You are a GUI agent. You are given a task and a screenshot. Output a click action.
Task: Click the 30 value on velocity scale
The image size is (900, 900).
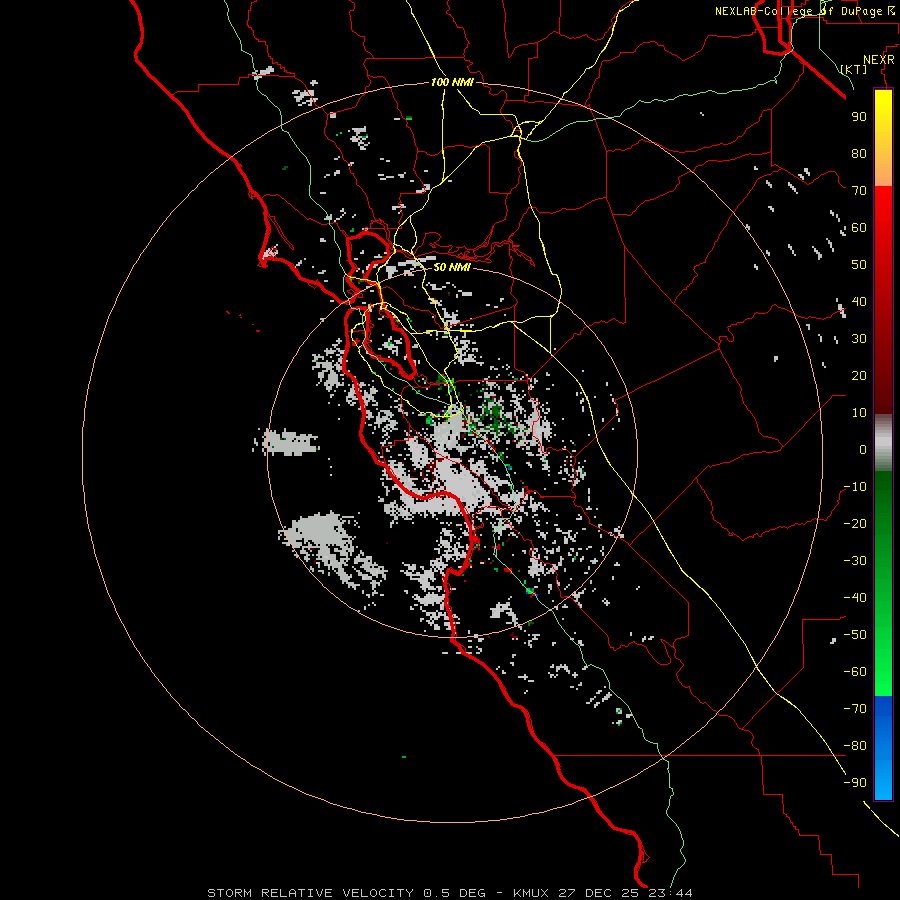tap(859, 339)
